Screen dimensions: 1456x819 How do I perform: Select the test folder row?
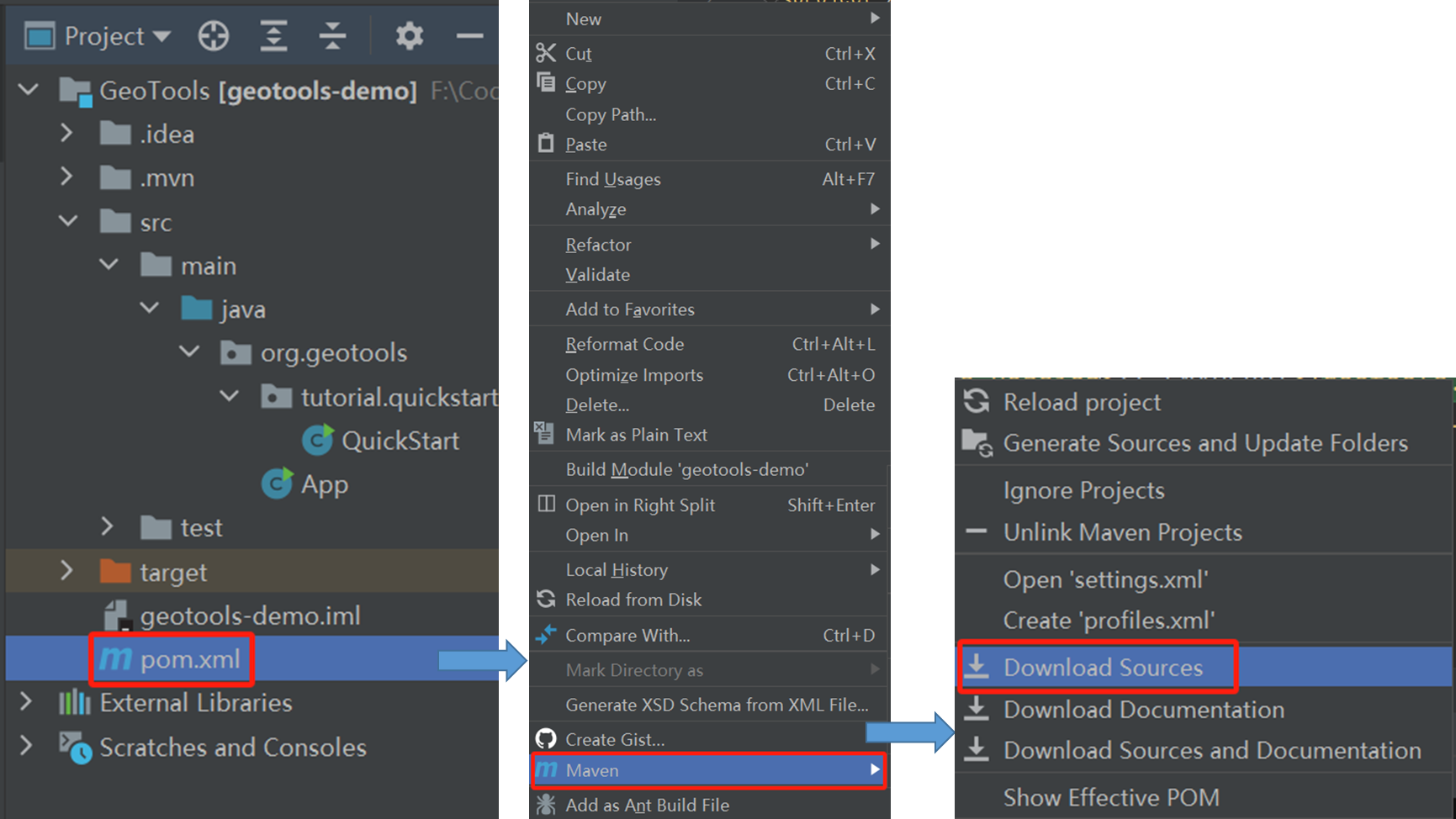pos(252,527)
